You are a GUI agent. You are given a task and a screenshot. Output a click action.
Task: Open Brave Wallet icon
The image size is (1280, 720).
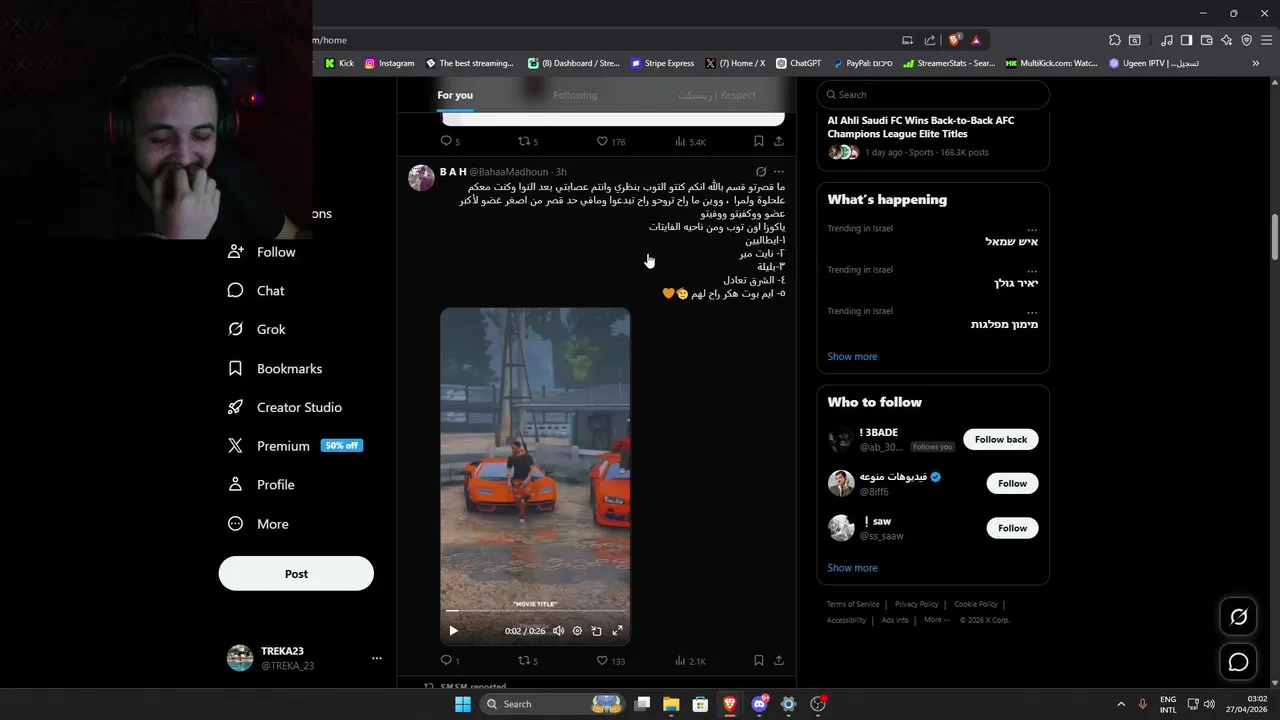[x=1206, y=40]
